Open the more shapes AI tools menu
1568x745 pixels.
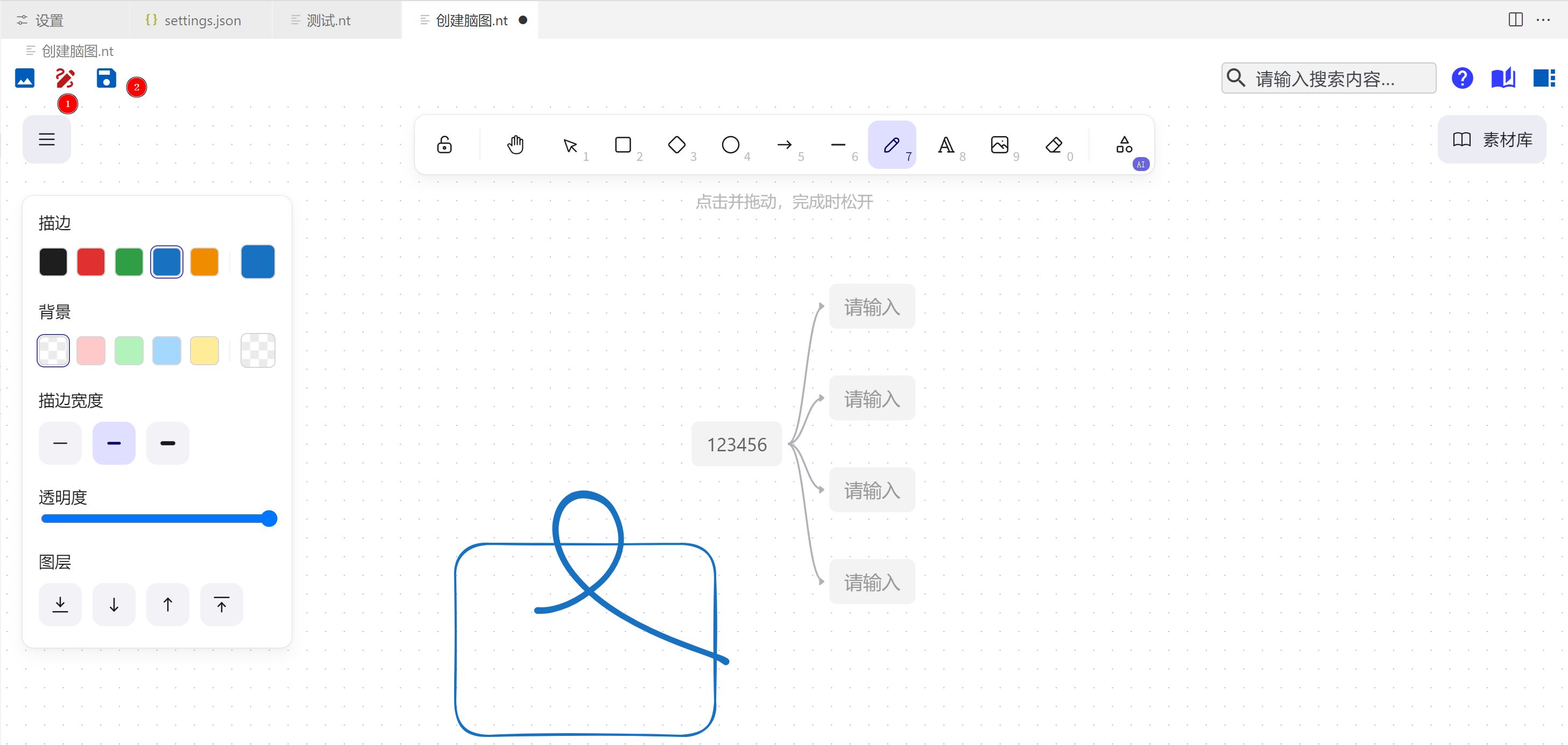[1124, 145]
